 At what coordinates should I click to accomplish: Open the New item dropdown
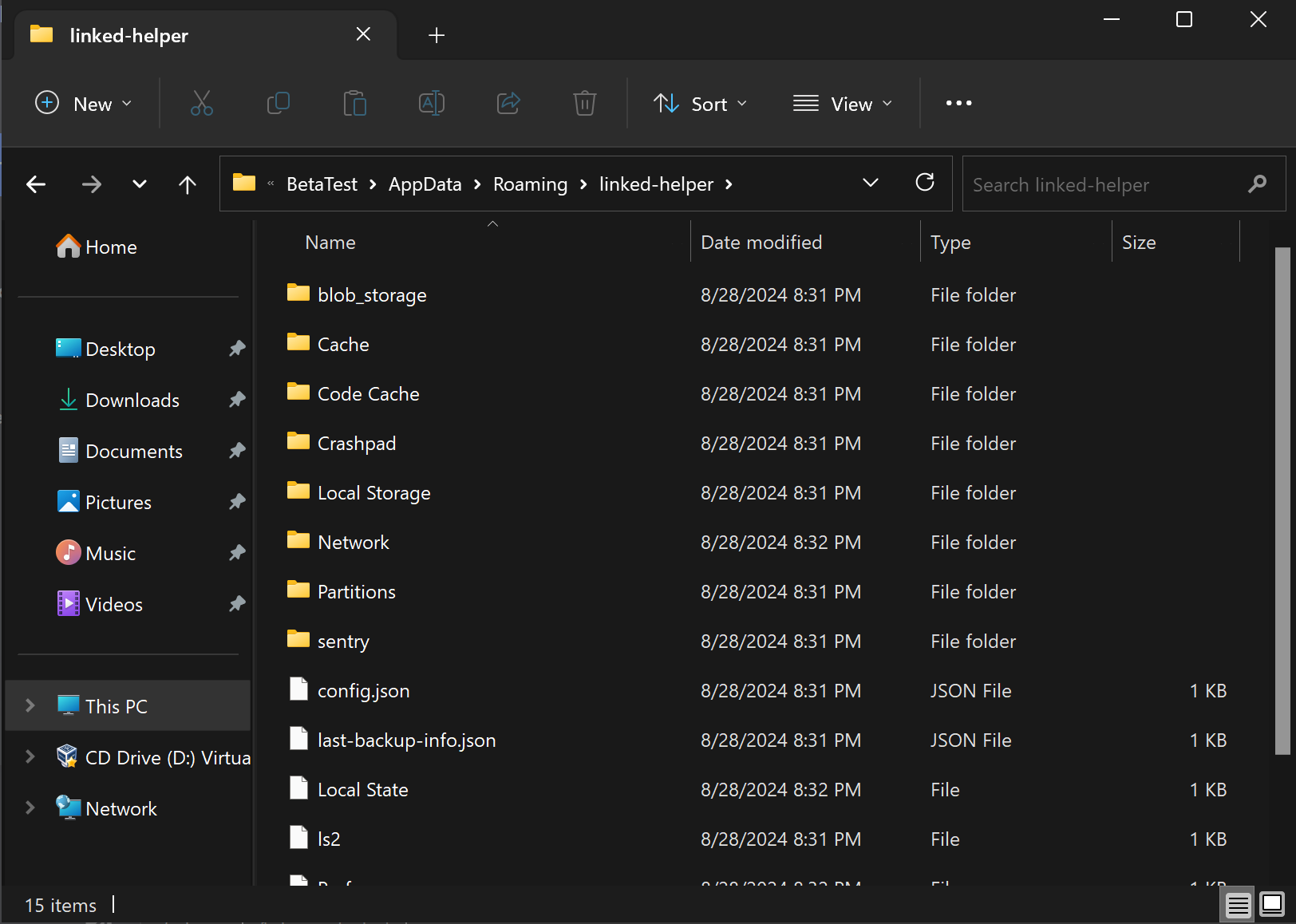[x=84, y=104]
